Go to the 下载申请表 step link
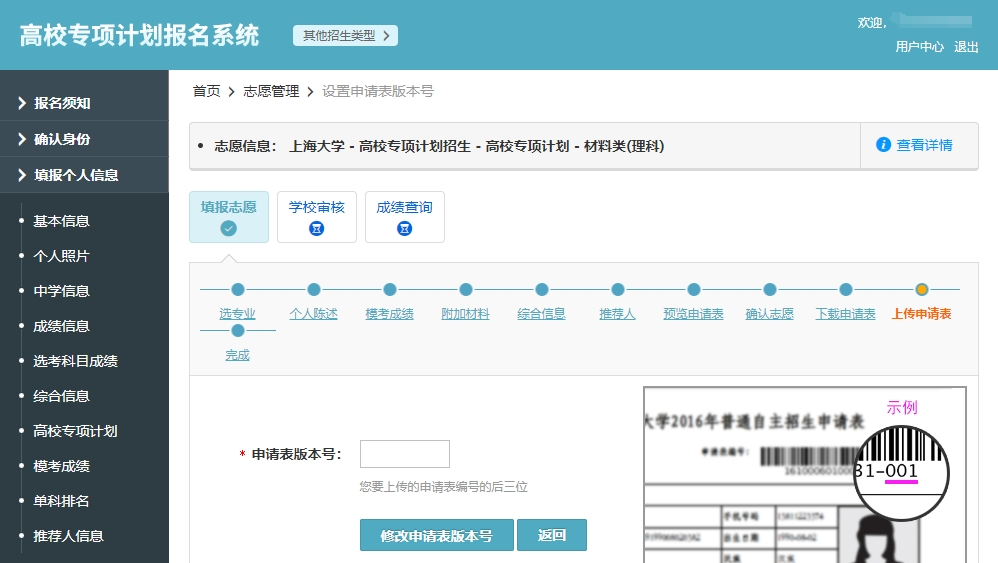The width and height of the screenshot is (998, 563). (845, 314)
